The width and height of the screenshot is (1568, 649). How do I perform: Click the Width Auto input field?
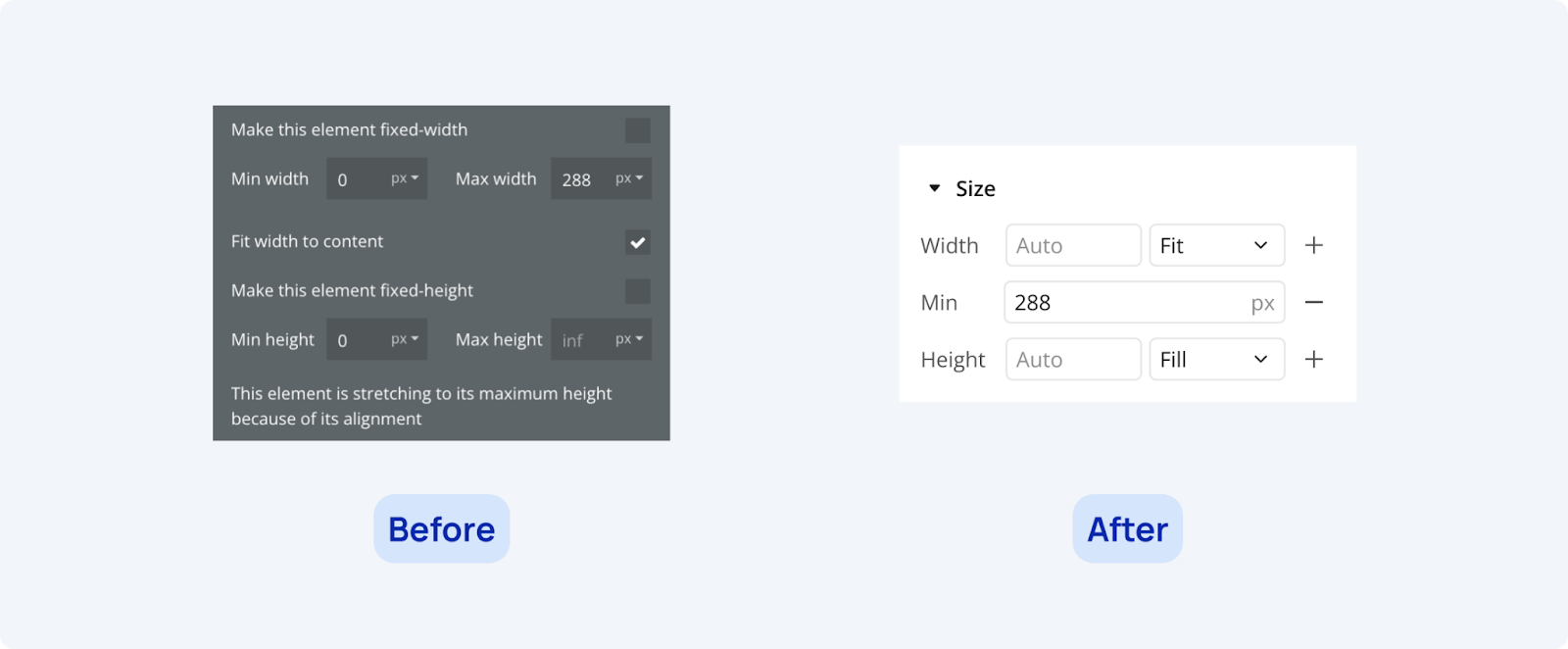click(1073, 245)
